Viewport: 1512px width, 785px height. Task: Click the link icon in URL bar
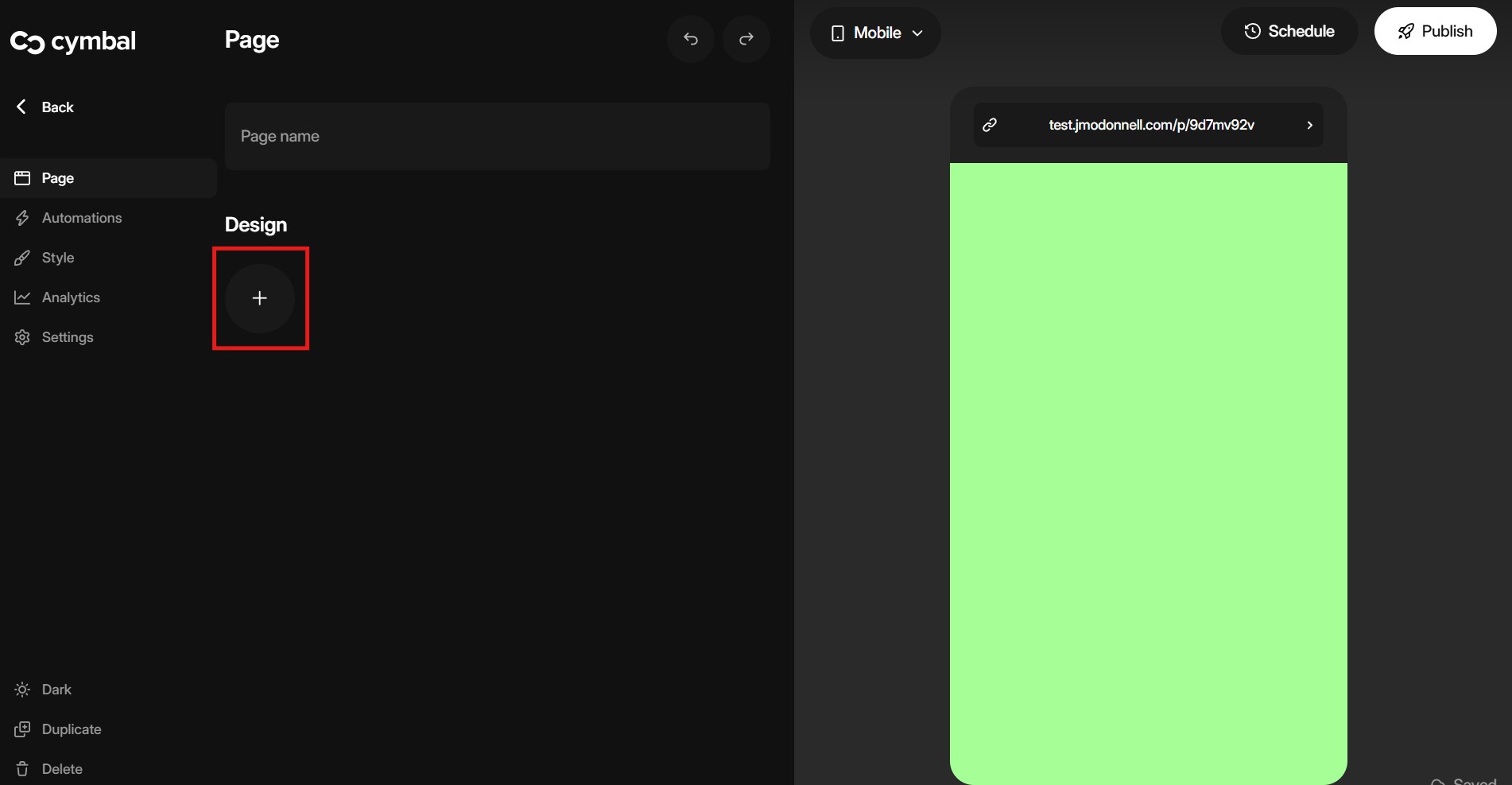(990, 125)
